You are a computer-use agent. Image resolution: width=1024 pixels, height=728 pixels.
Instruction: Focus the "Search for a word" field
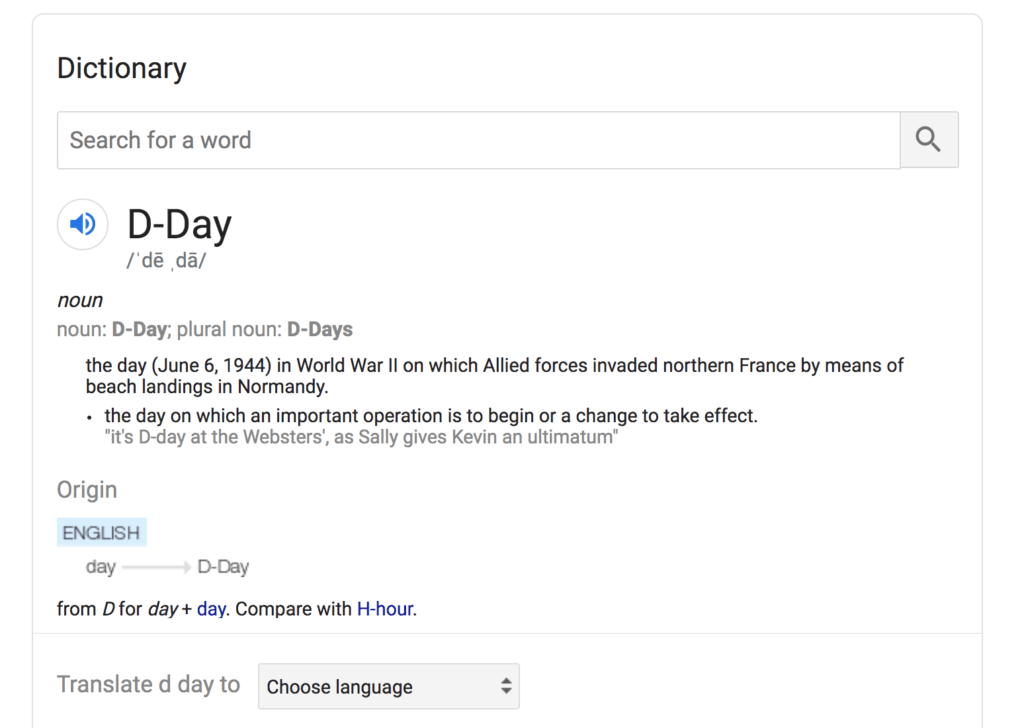point(478,140)
